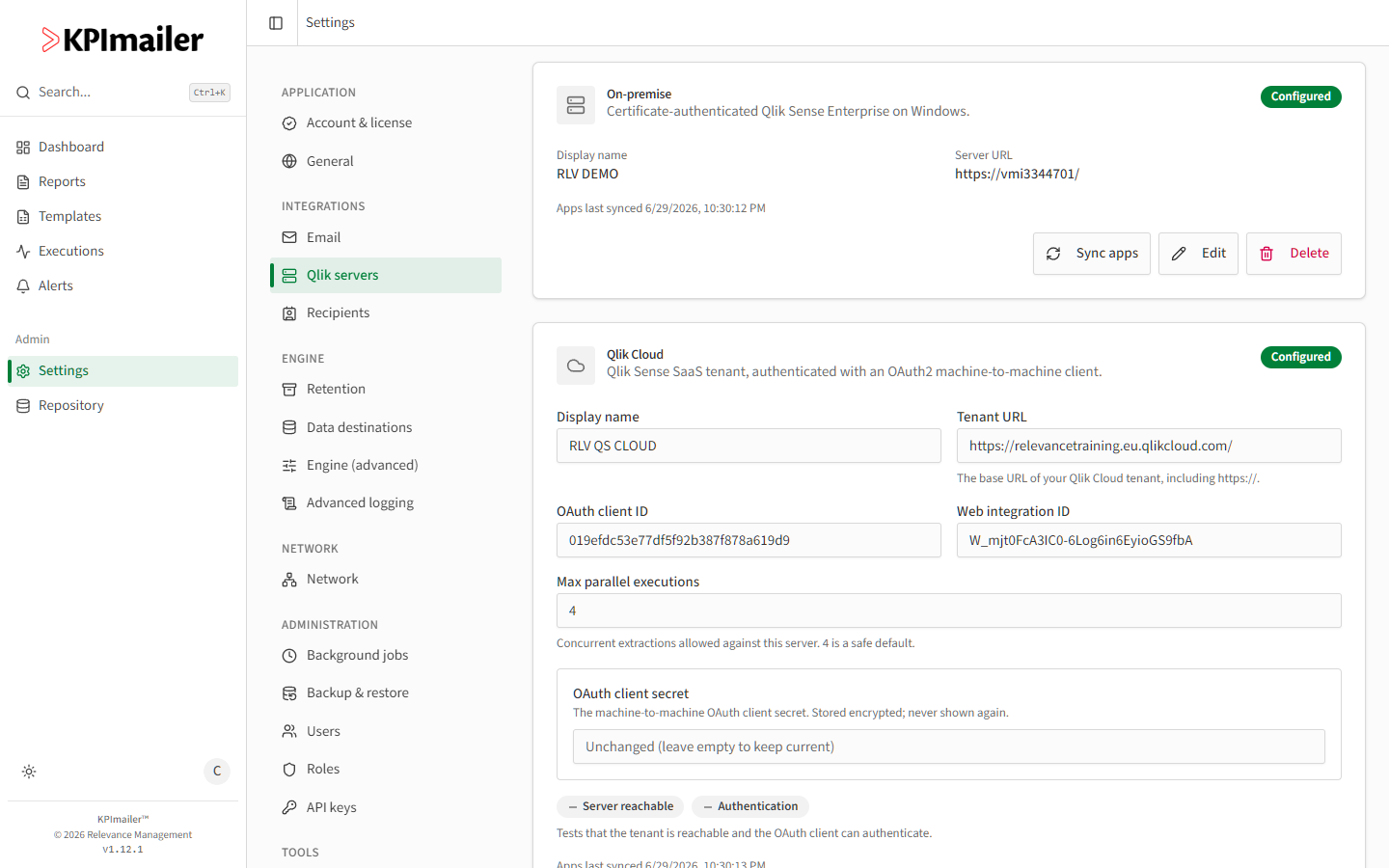The height and width of the screenshot is (868, 1389).
Task: Click the Roles shield icon
Action: click(x=289, y=770)
